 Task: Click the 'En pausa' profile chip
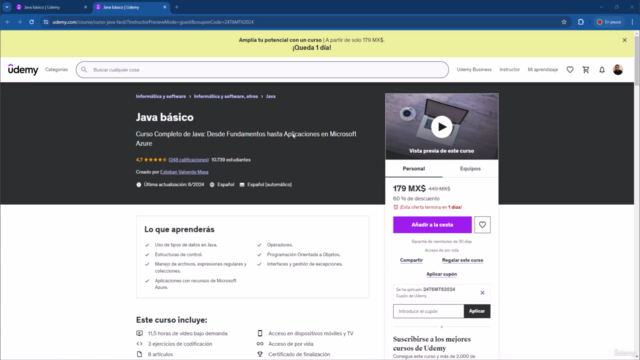tap(609, 22)
